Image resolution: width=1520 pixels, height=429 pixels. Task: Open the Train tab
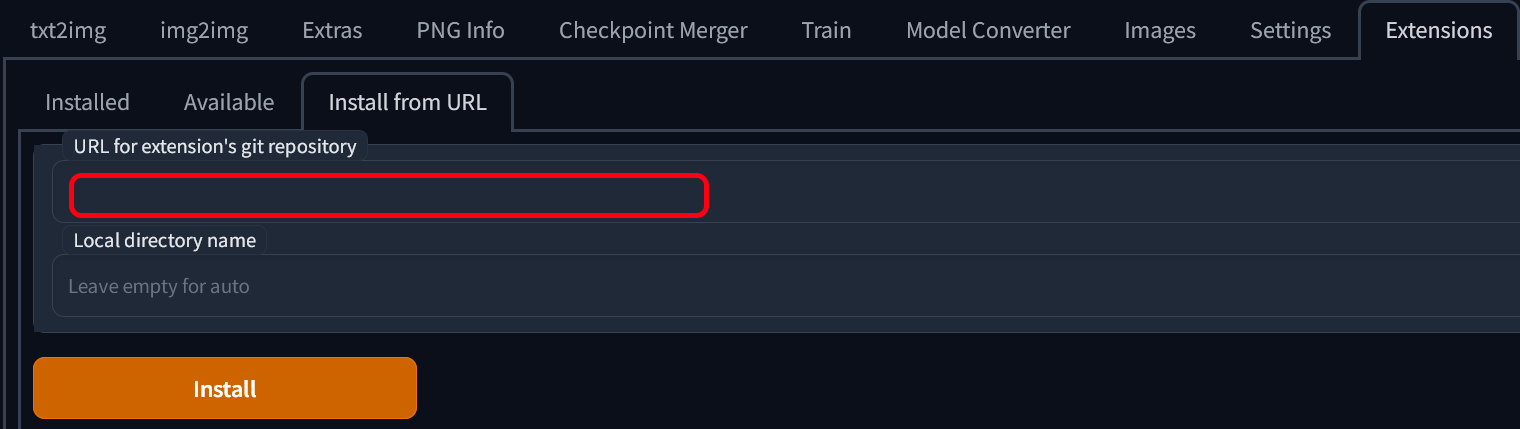pyautogui.click(x=826, y=30)
